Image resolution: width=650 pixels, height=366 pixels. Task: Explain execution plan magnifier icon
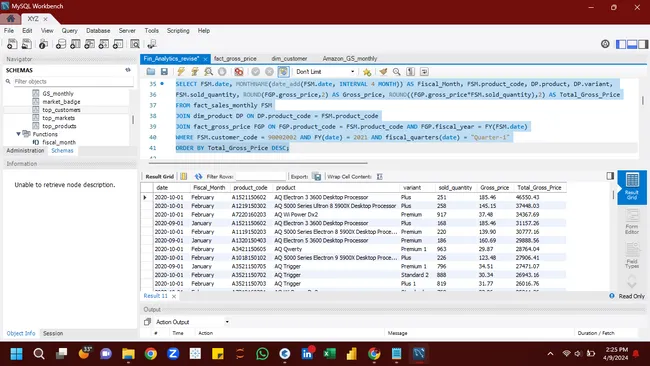pos(209,72)
